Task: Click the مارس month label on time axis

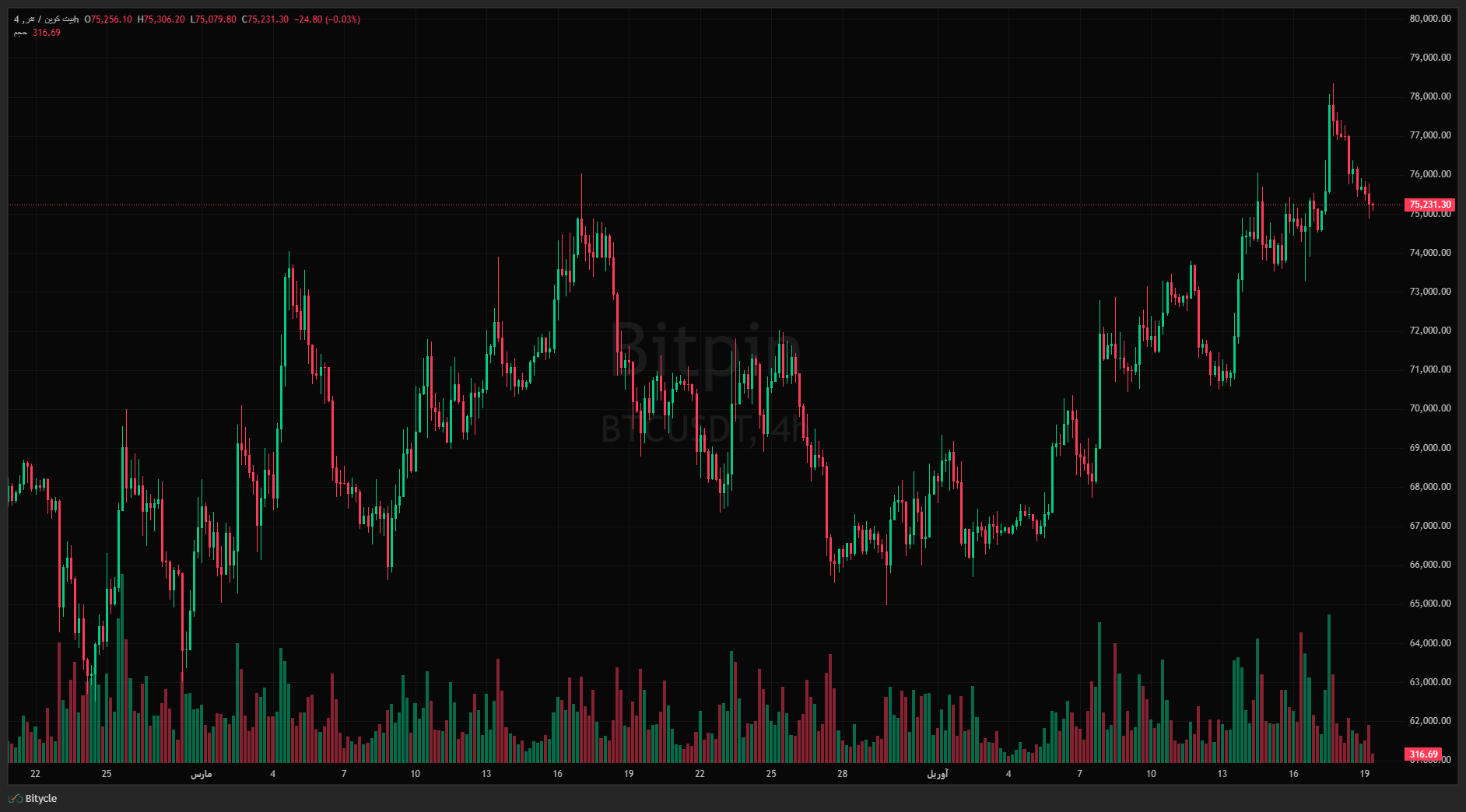Action: pos(201,774)
